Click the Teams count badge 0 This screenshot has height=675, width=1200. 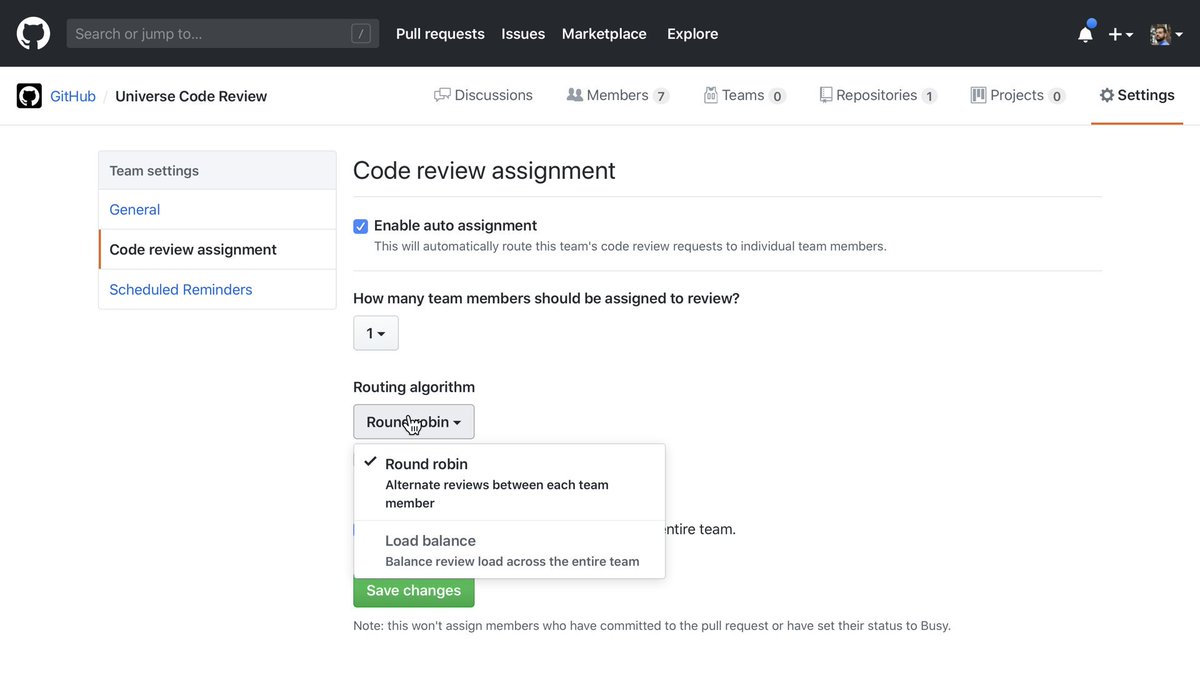(x=778, y=96)
